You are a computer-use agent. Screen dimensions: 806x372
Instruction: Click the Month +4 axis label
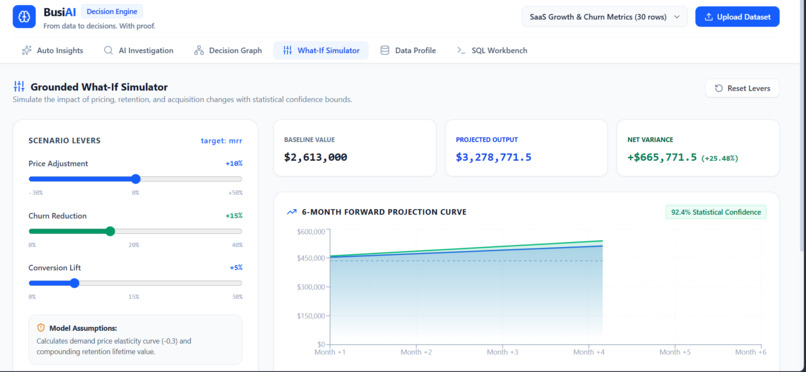tap(589, 352)
